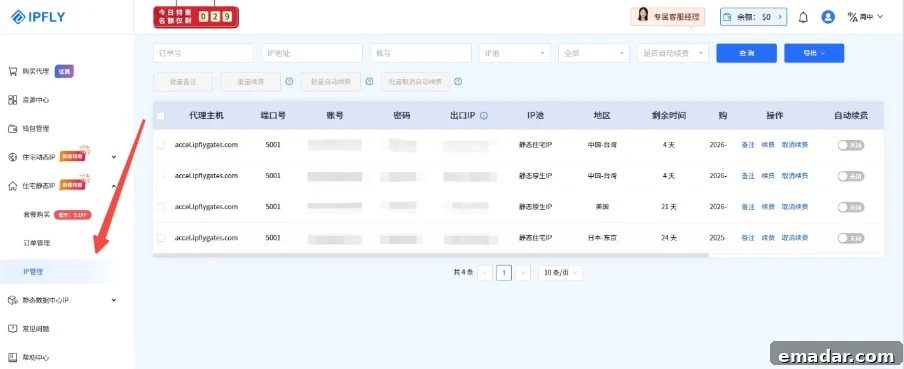Open the 10 条/页 page size dropdown

pyautogui.click(x=560, y=273)
